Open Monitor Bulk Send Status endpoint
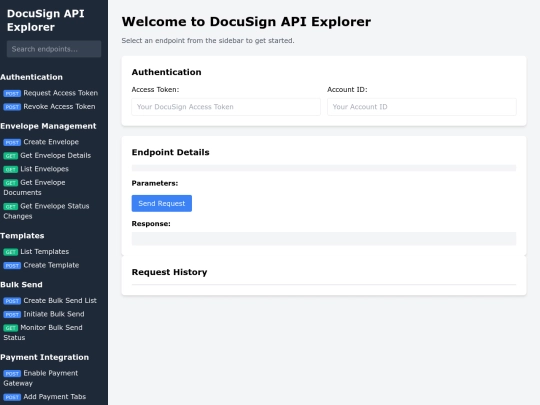 click(43, 332)
